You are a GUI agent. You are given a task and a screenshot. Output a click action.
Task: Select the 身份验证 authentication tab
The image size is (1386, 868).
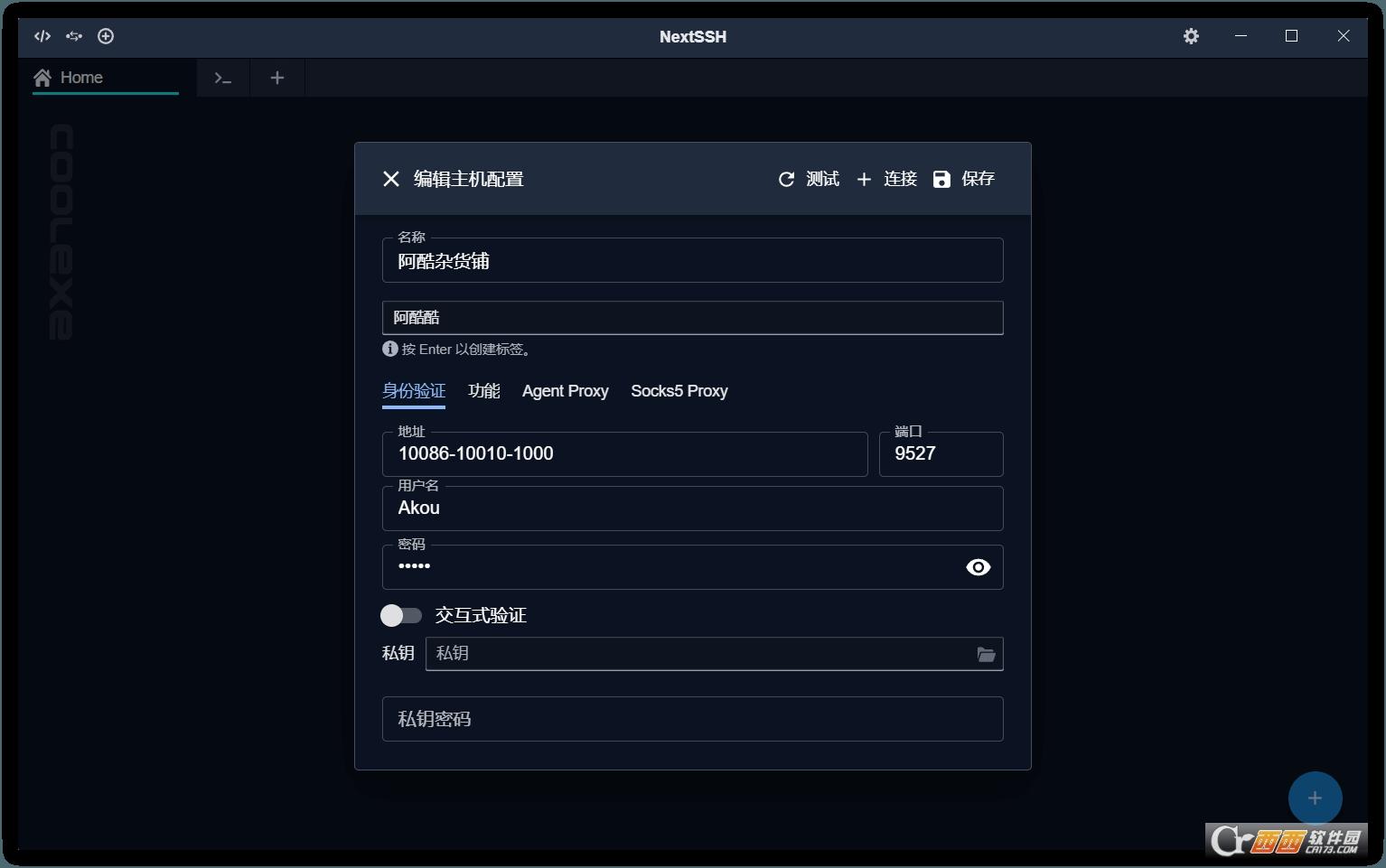tap(414, 391)
